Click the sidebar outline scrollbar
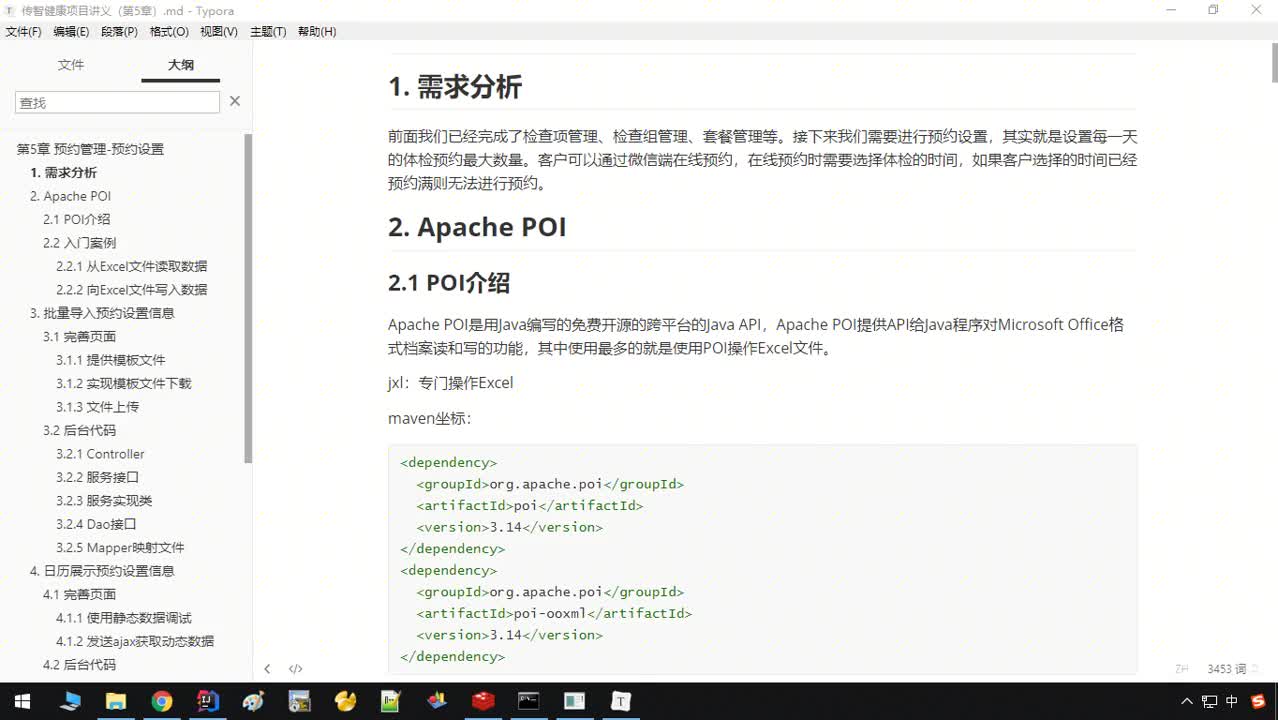1278x720 pixels. pyautogui.click(x=248, y=298)
